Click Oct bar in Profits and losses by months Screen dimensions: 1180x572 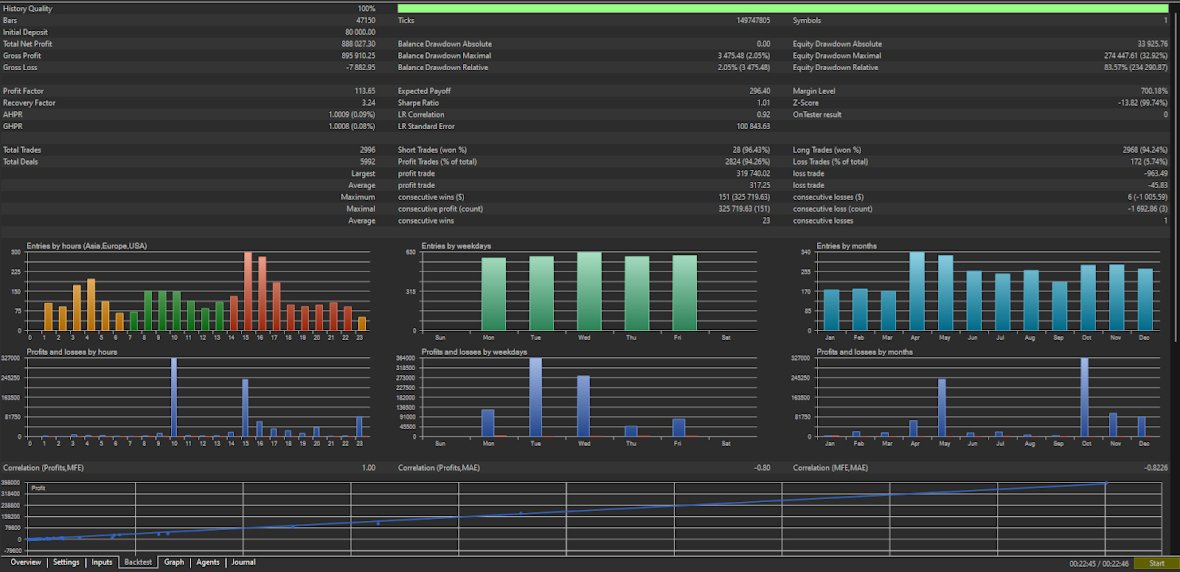(1085, 397)
